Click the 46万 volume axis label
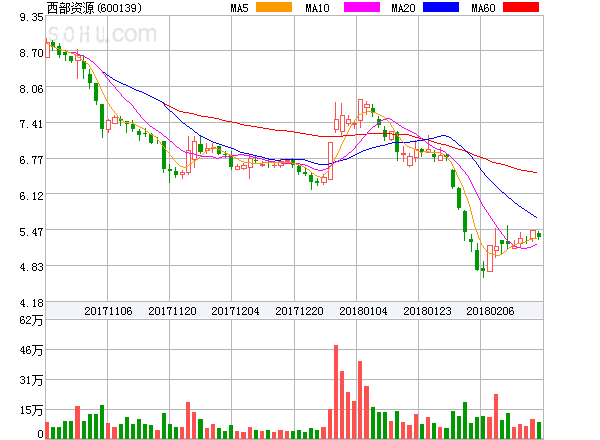Image resolution: width=600 pixels, height=440 pixels. (31, 350)
